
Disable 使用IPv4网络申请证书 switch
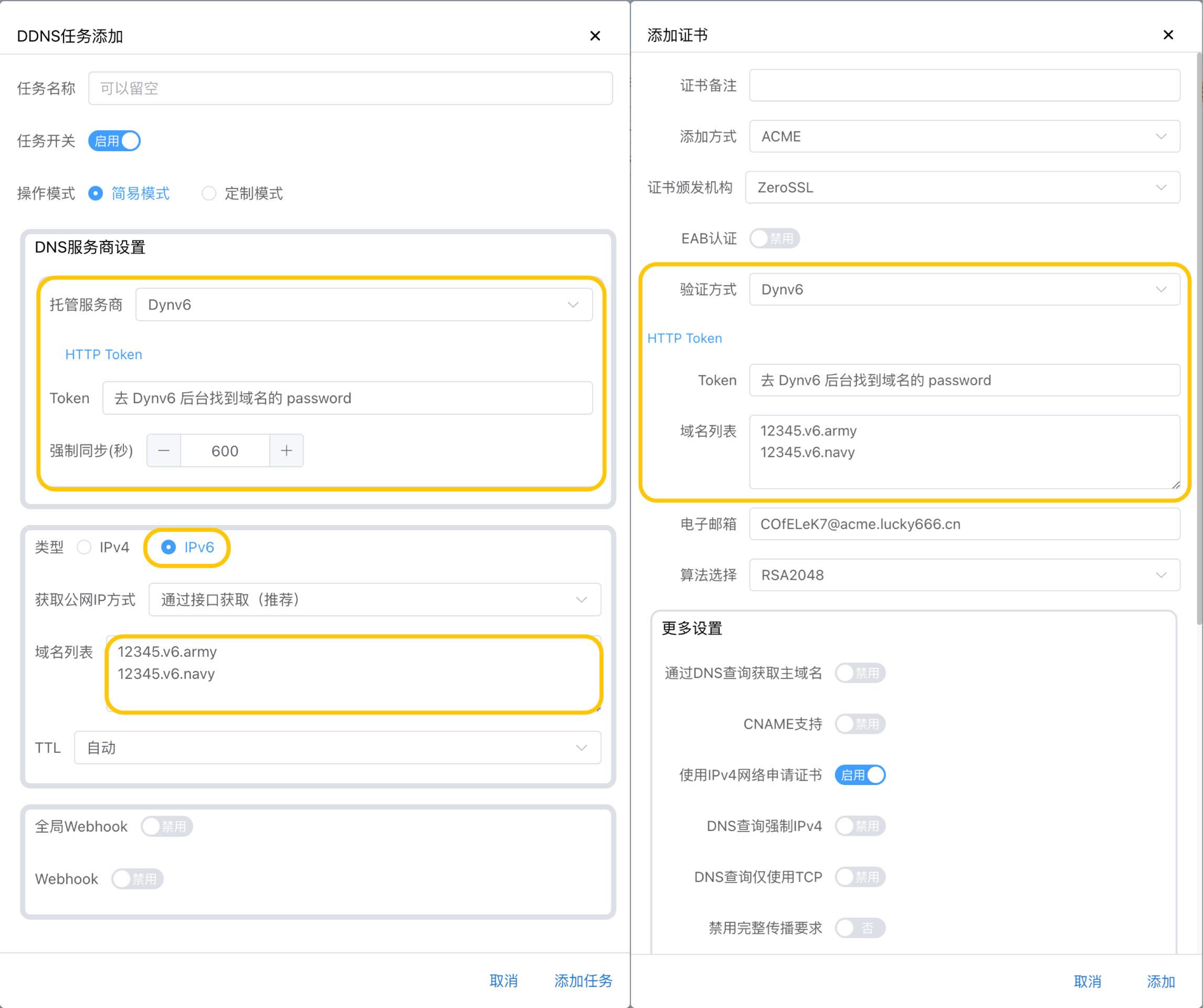[859, 775]
